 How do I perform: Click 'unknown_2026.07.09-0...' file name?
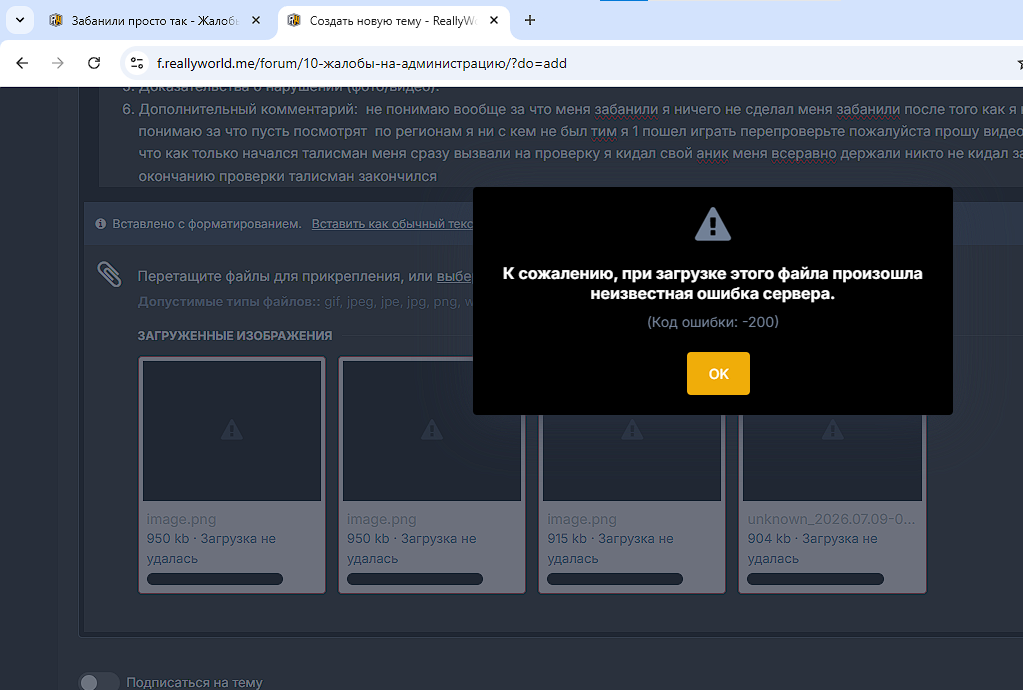[x=831, y=519]
